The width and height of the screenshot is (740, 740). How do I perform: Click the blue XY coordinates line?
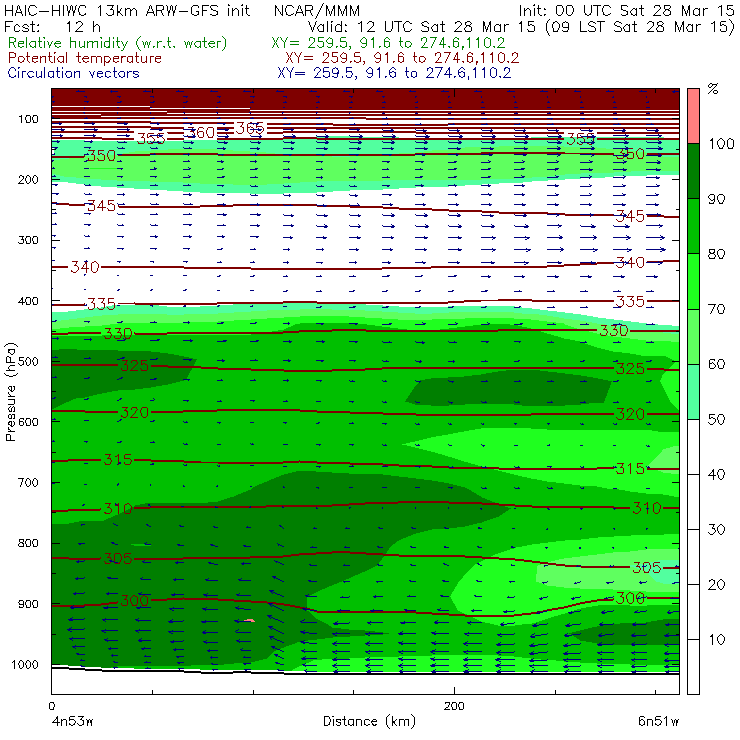tap(394, 73)
